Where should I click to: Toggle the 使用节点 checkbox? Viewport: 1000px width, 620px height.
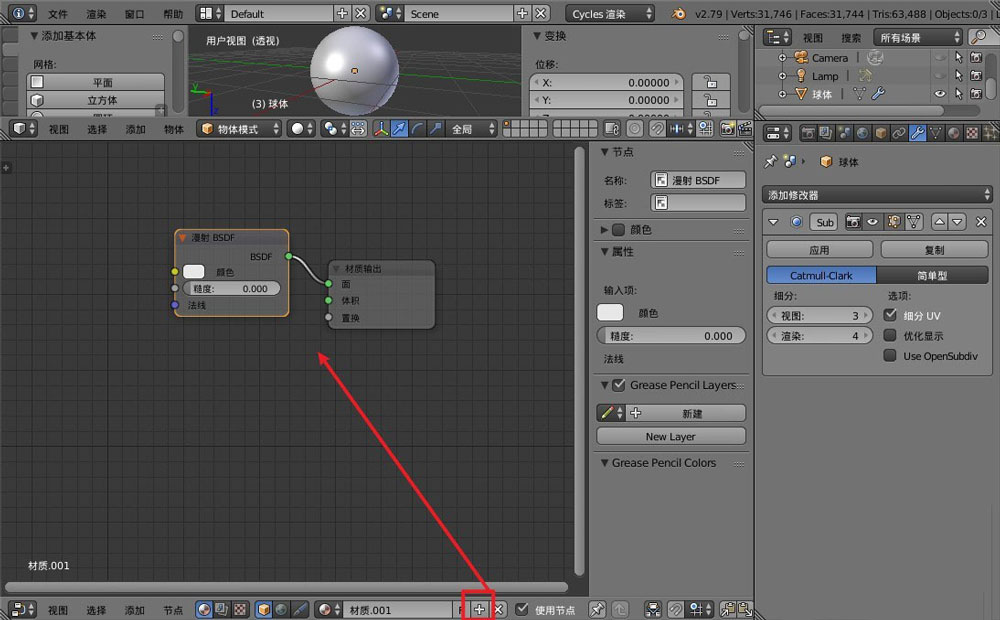coord(522,608)
